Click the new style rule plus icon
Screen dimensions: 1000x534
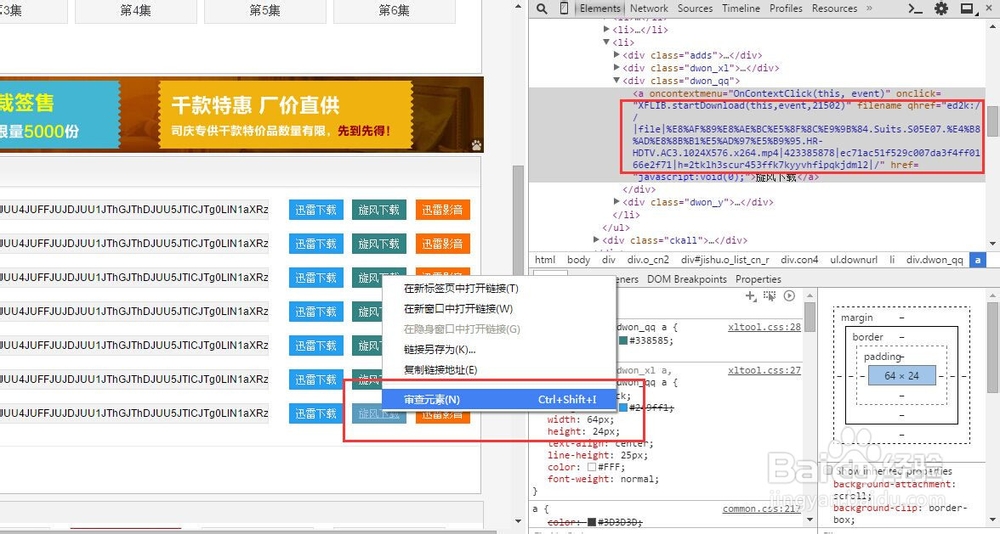click(x=751, y=296)
